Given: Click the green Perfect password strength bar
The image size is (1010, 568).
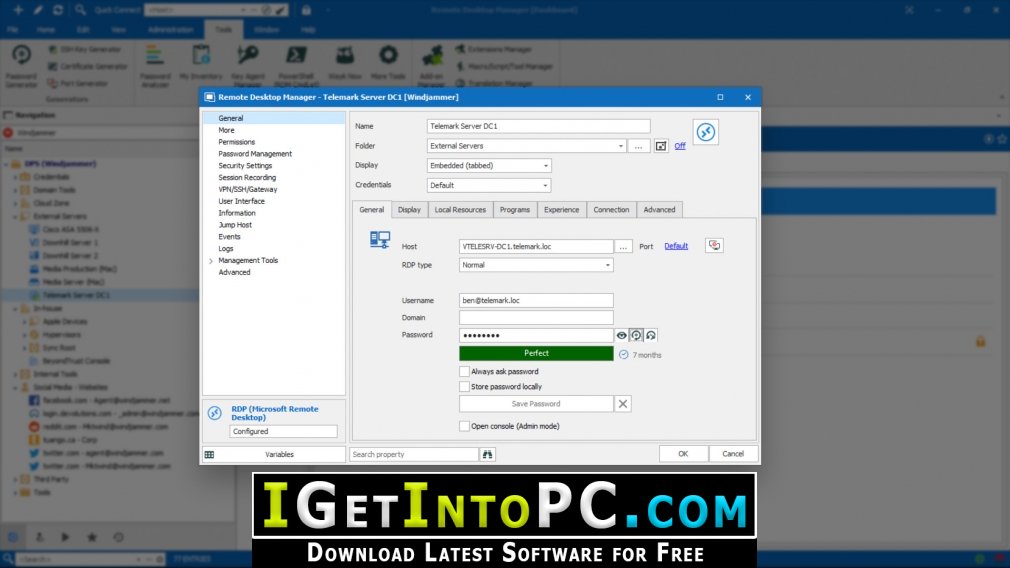Looking at the screenshot, I should 536,354.
